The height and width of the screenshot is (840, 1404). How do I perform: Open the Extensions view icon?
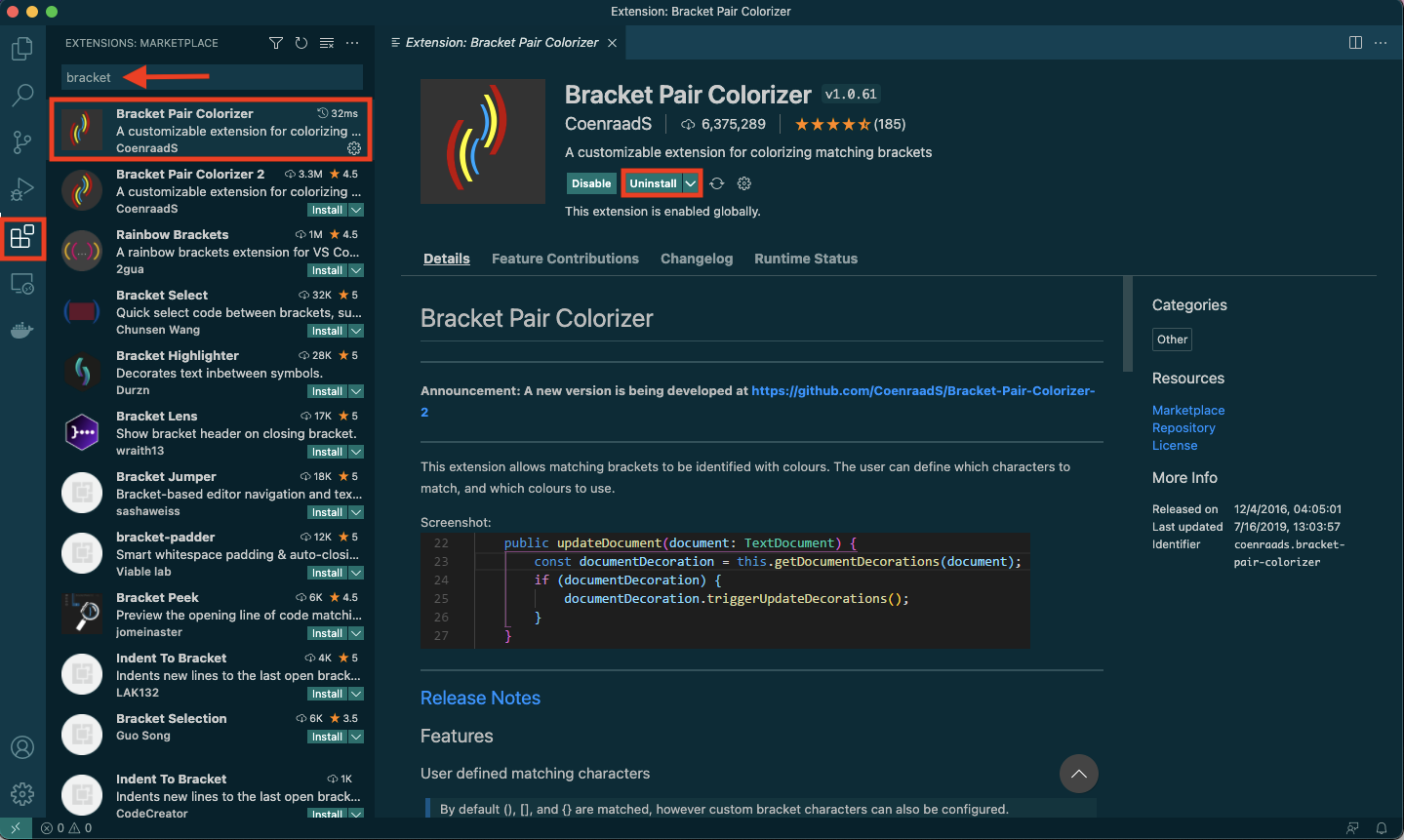[x=22, y=237]
